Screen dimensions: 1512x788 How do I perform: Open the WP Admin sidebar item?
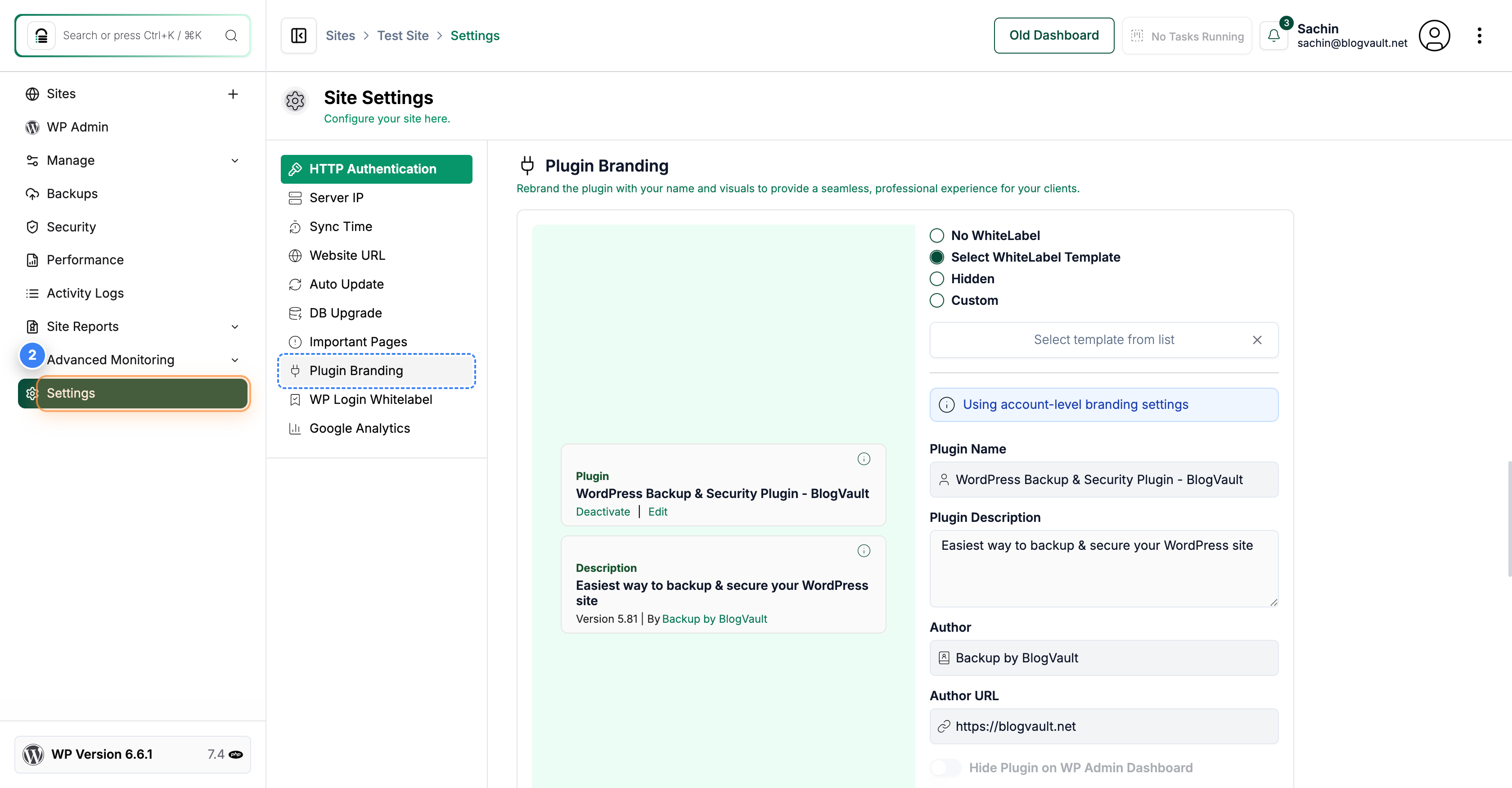(77, 127)
